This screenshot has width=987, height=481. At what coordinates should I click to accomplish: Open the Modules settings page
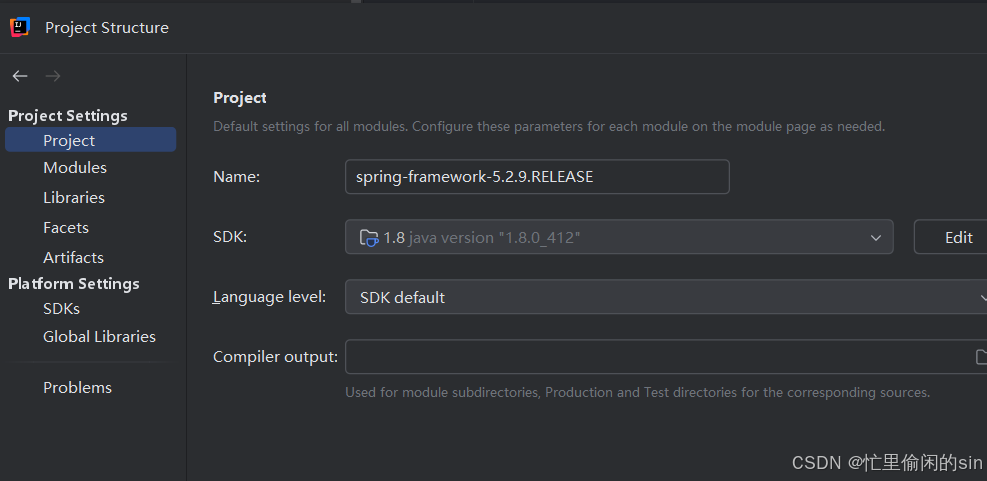coord(75,167)
